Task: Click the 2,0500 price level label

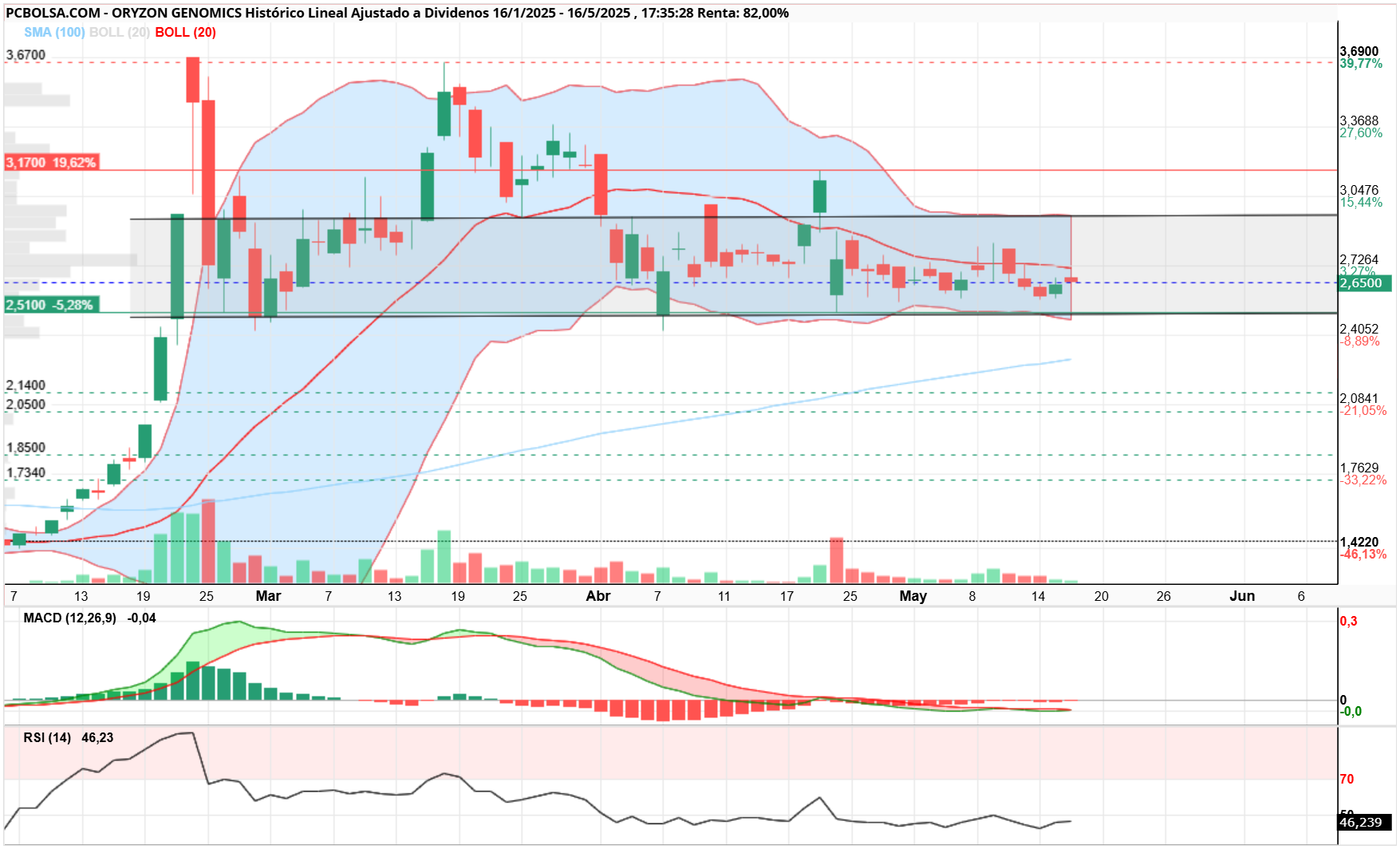Action: click(26, 405)
